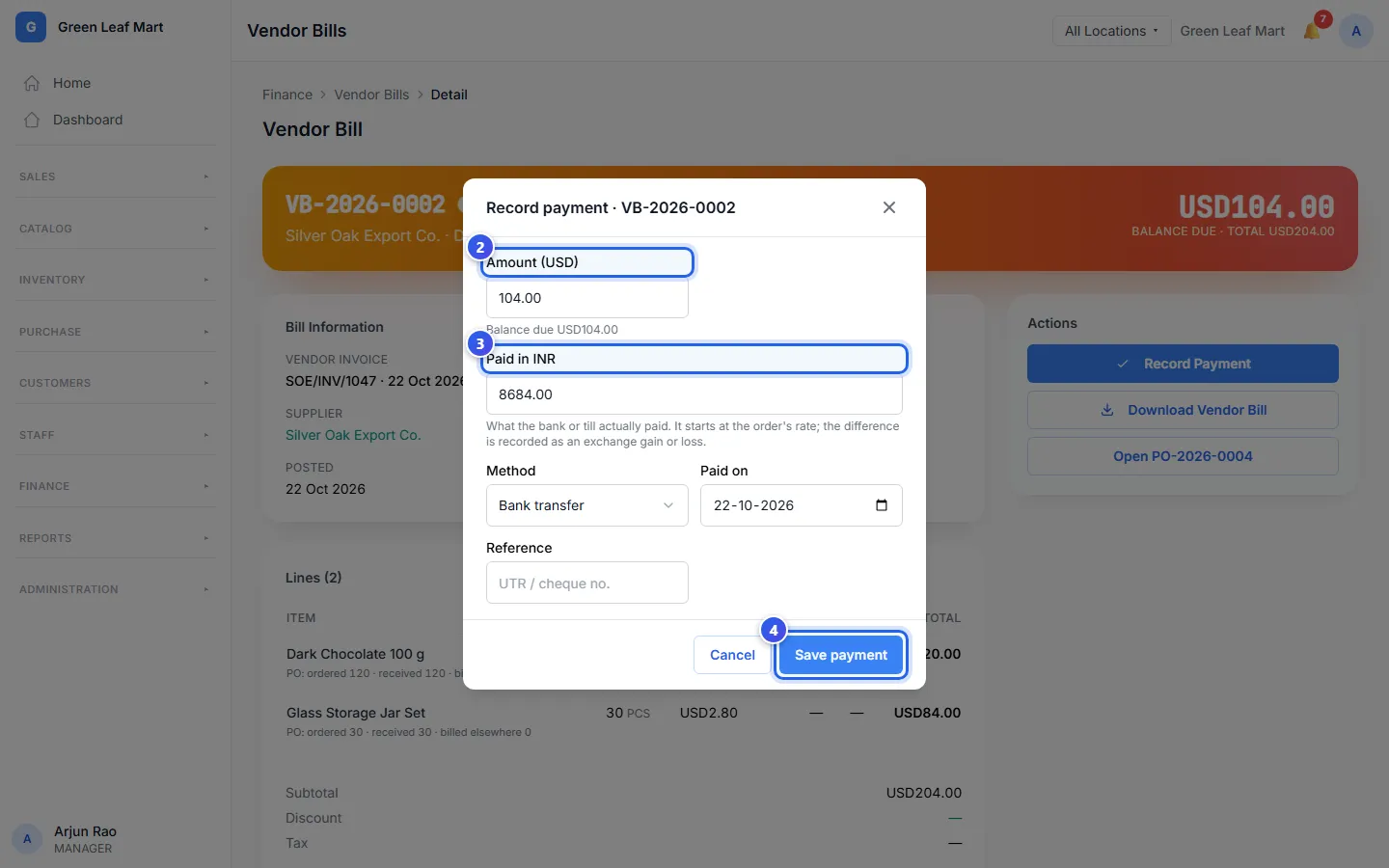
Task: Close the Record payment dialog
Action: tap(889, 207)
